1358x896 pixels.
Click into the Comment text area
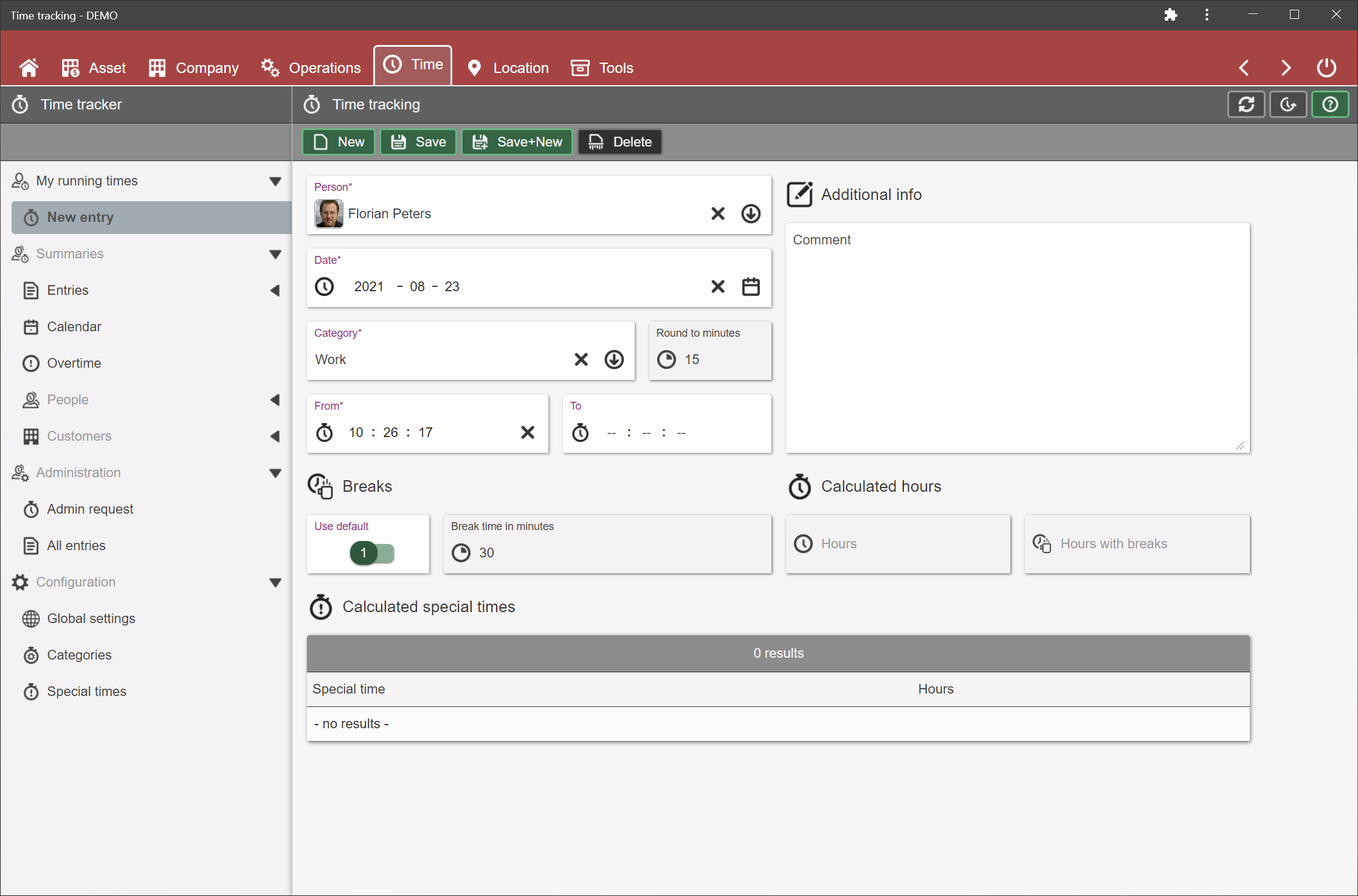1017,340
